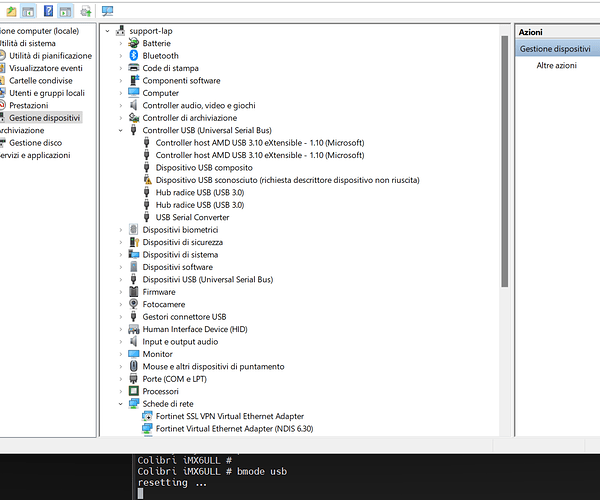Select Cartelle condivise in the left tree
The image size is (600, 500).
[x=41, y=81]
